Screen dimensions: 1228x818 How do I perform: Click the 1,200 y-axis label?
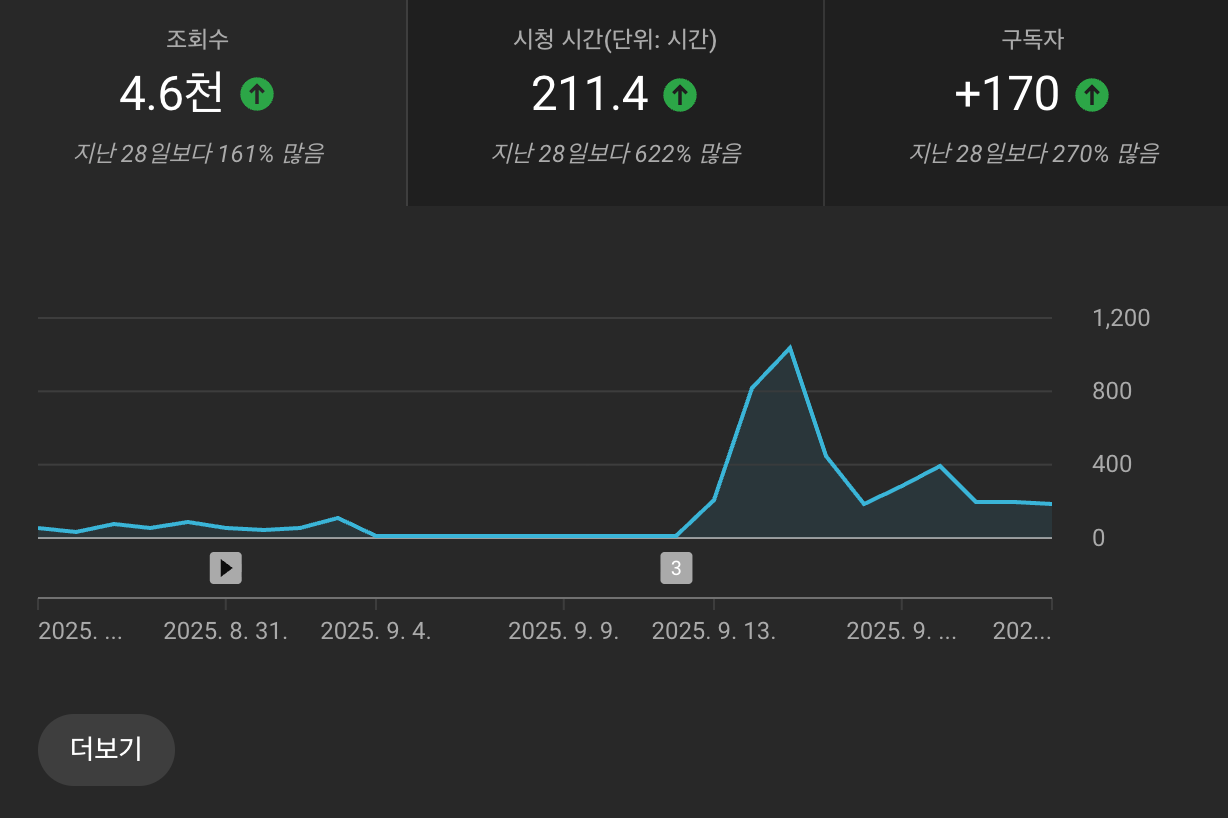tap(1121, 318)
